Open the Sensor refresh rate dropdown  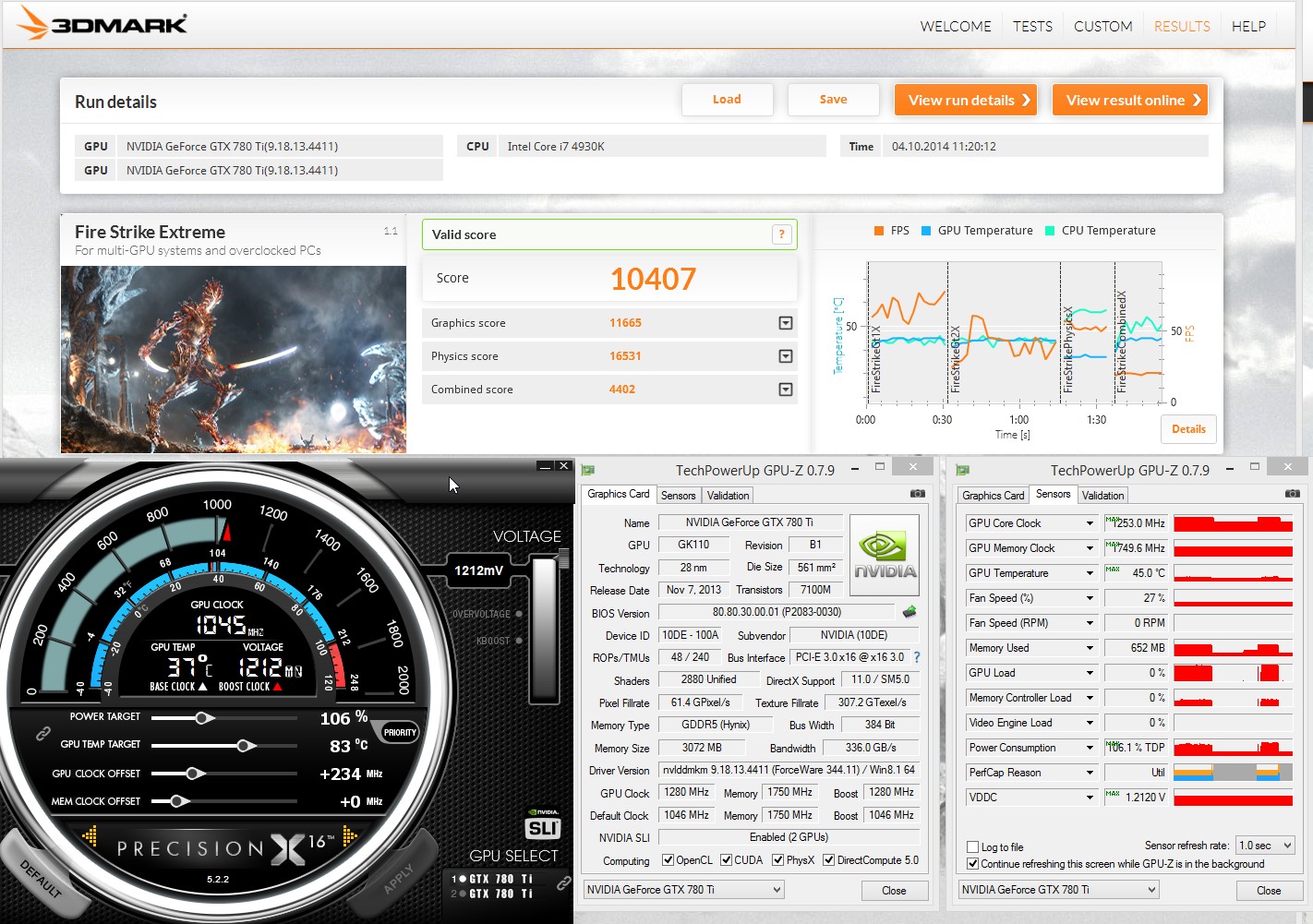[x=1266, y=846]
